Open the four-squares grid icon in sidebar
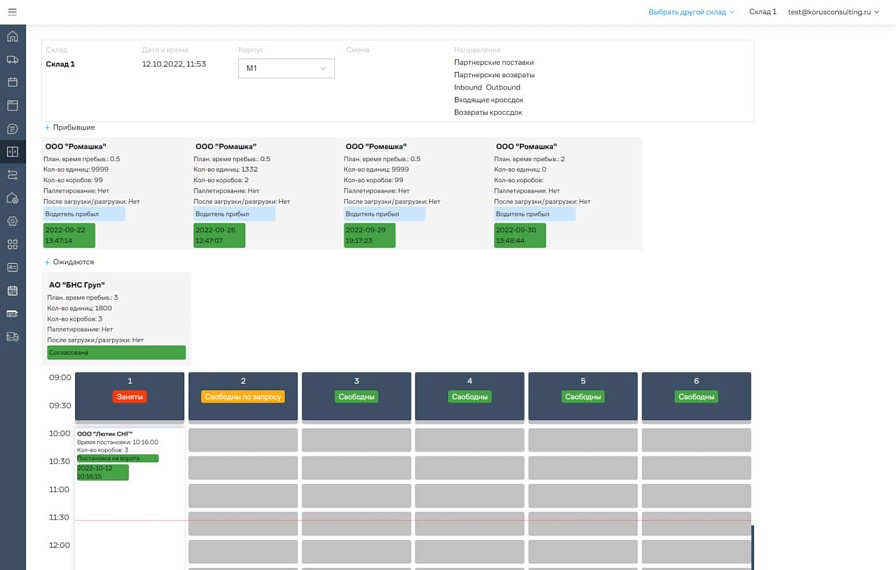896x570 pixels. 12,244
